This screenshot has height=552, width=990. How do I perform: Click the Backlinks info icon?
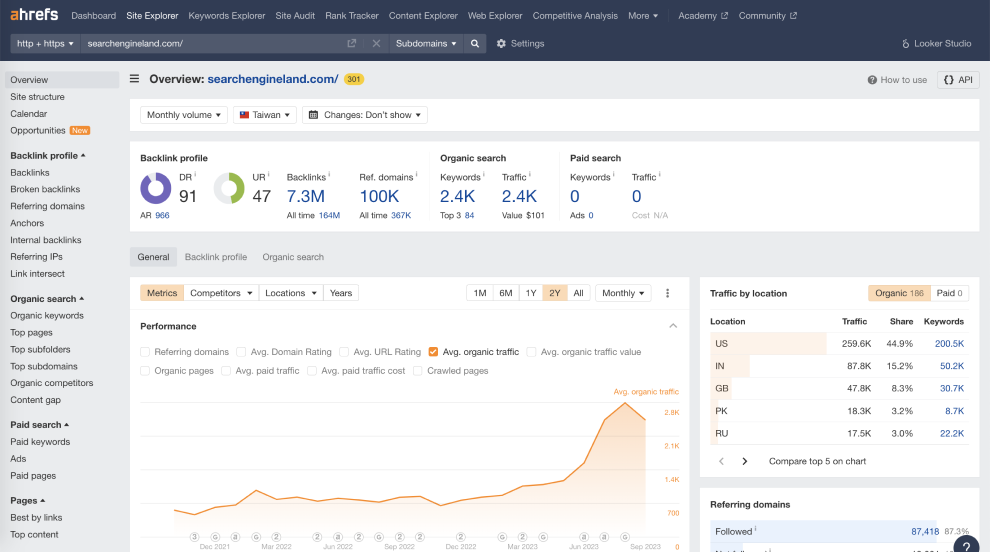(x=329, y=174)
